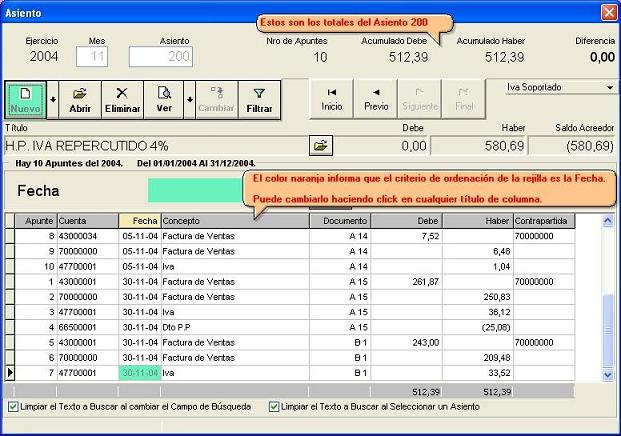Click Debe value 243,00

[x=407, y=343]
